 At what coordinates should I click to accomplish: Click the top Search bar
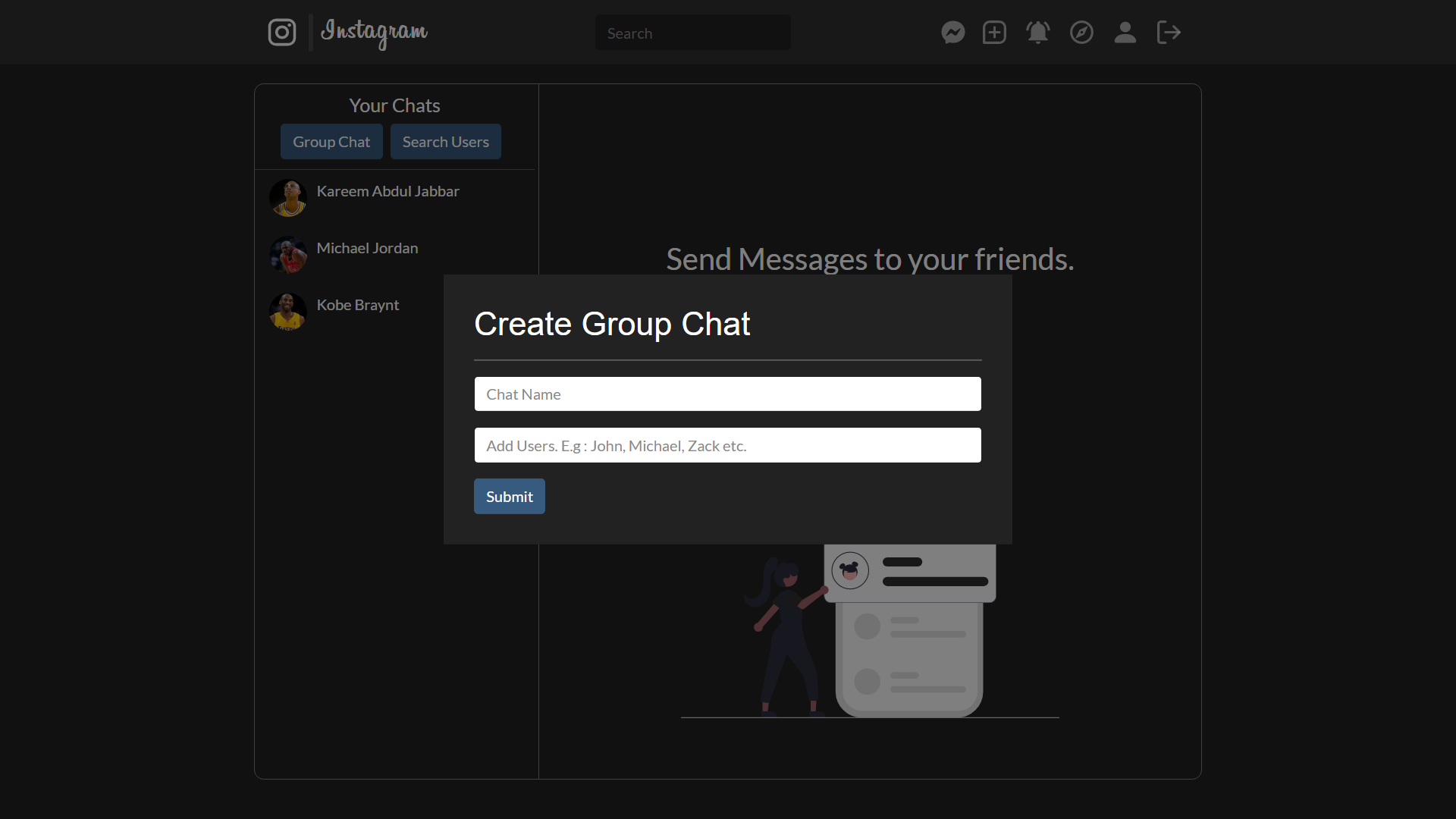(x=692, y=32)
